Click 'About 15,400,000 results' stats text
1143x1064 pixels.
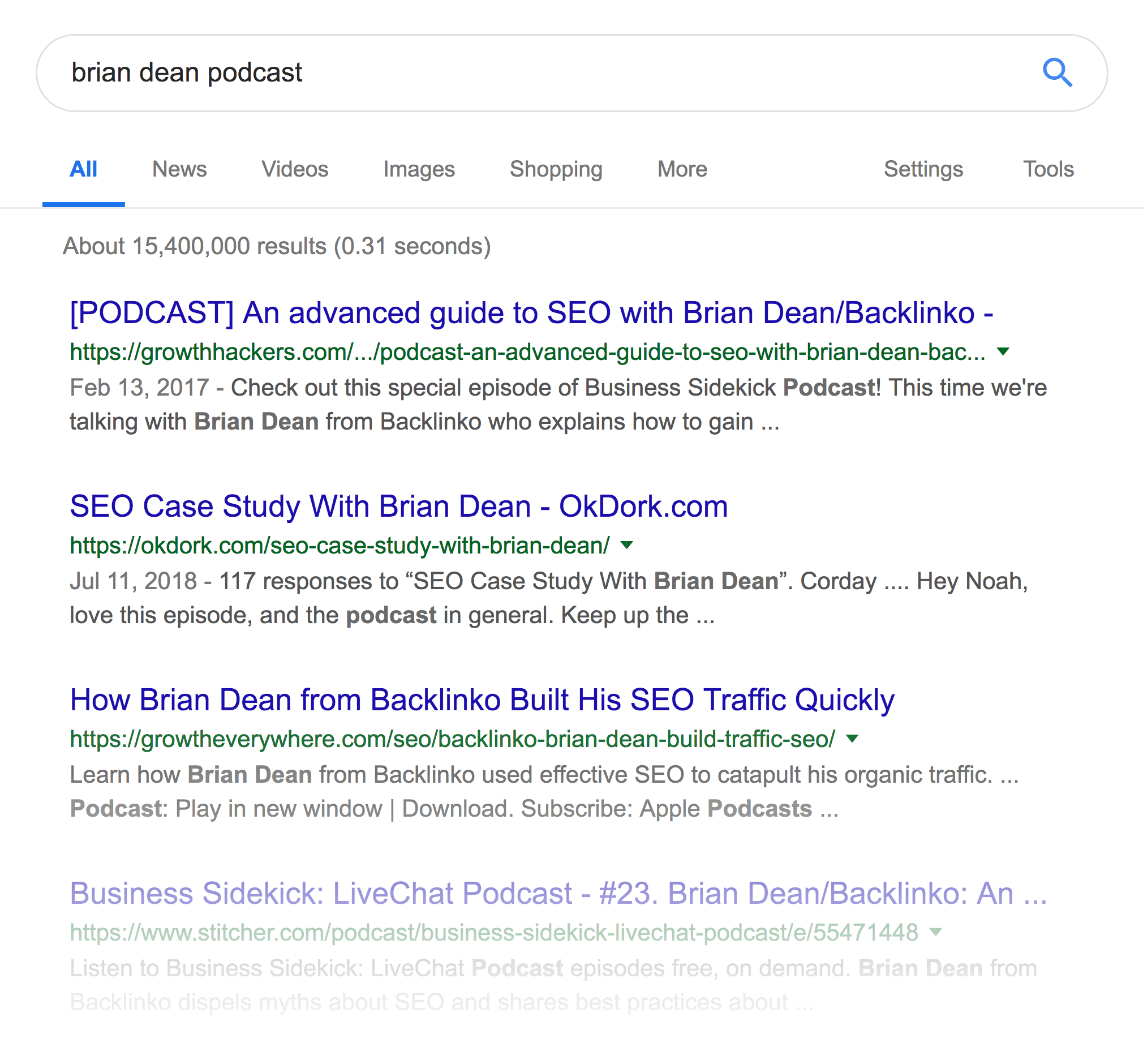(x=277, y=247)
